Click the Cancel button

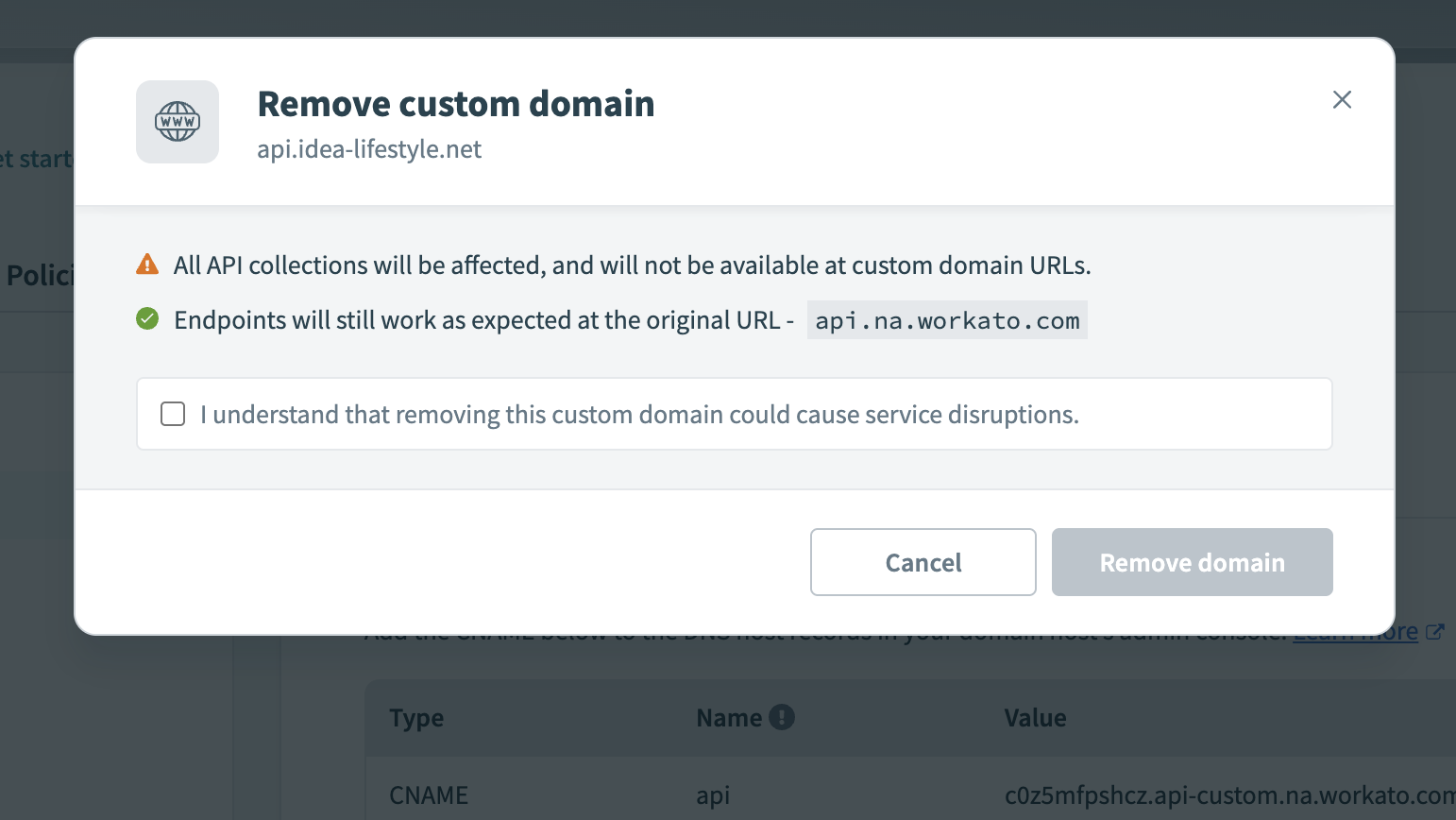tap(923, 562)
